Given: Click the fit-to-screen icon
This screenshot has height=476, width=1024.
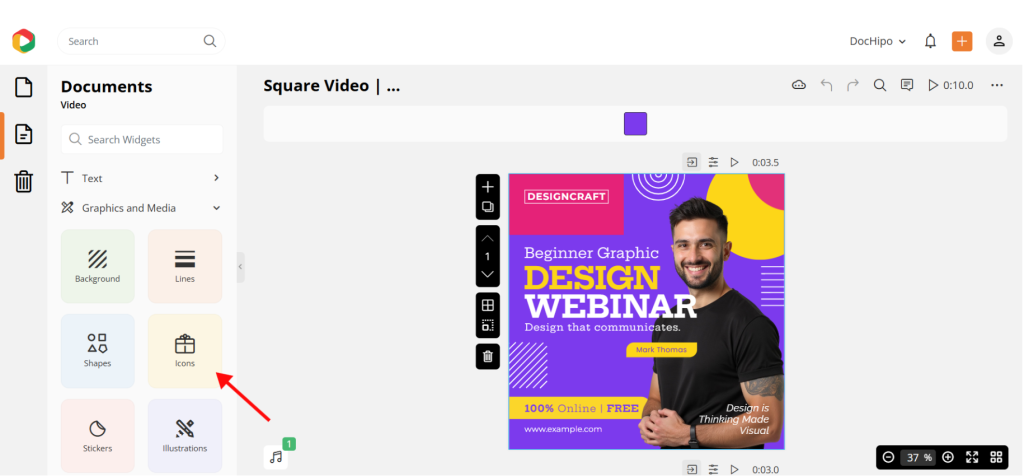Looking at the screenshot, I should (x=972, y=457).
